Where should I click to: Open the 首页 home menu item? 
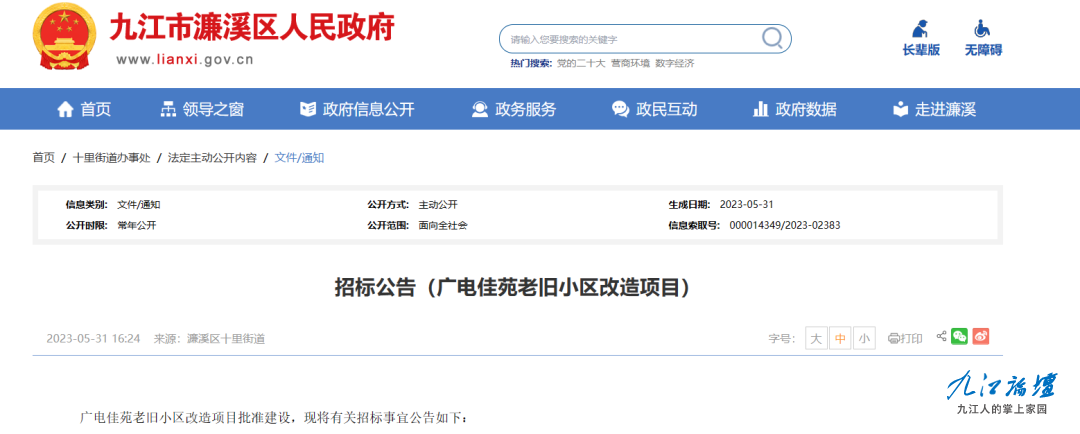point(84,109)
